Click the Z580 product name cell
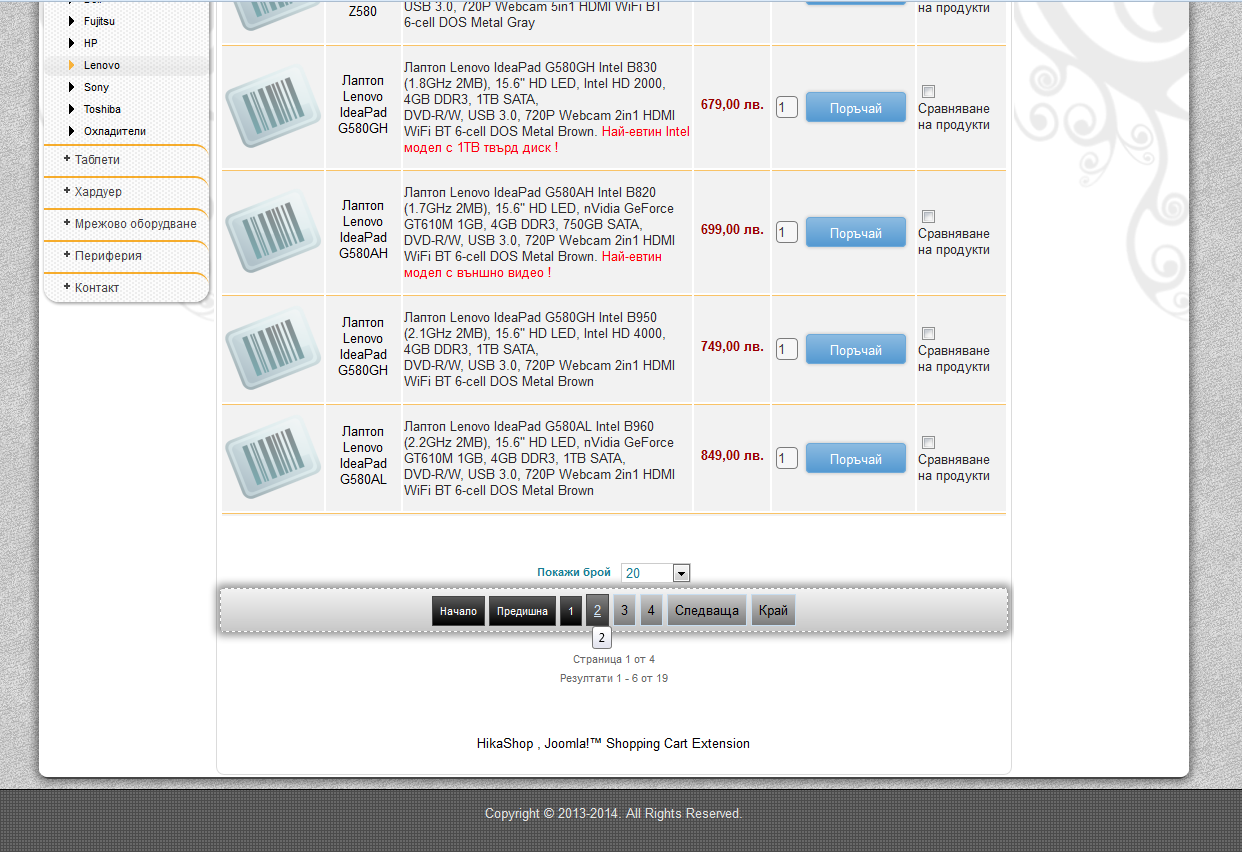Image resolution: width=1242 pixels, height=852 pixels. pyautogui.click(x=363, y=12)
